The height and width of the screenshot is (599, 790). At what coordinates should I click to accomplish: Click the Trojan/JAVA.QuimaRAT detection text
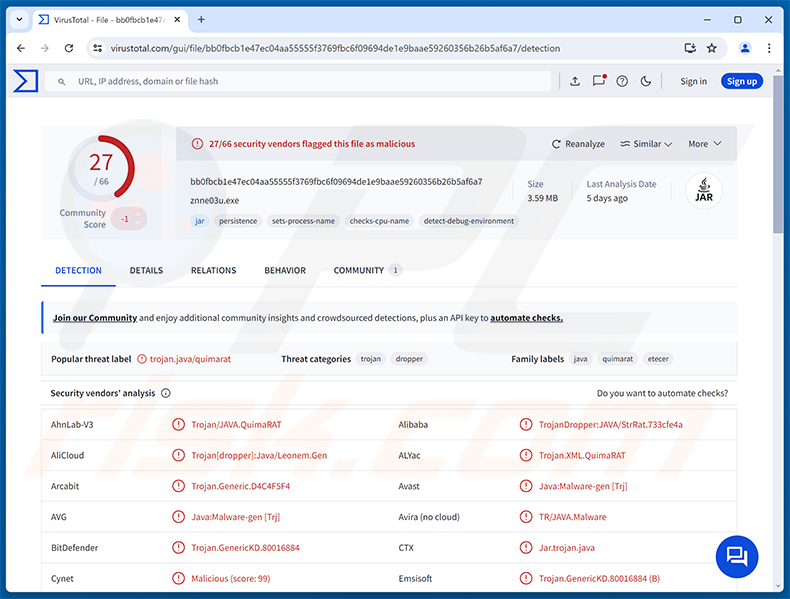point(236,425)
